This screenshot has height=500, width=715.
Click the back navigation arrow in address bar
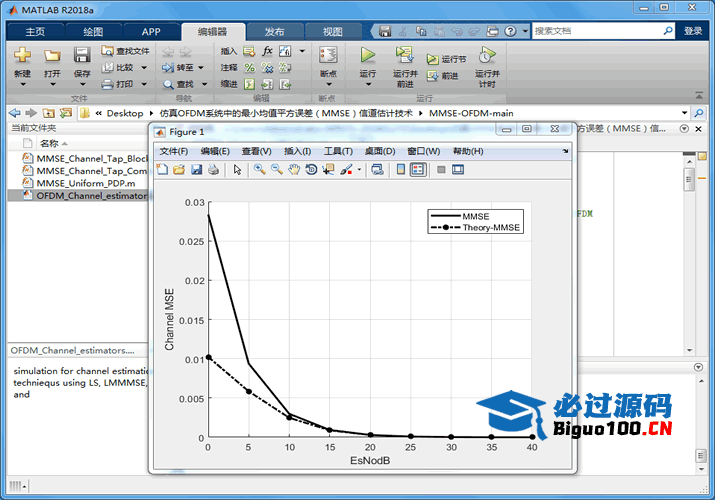[x=15, y=113]
